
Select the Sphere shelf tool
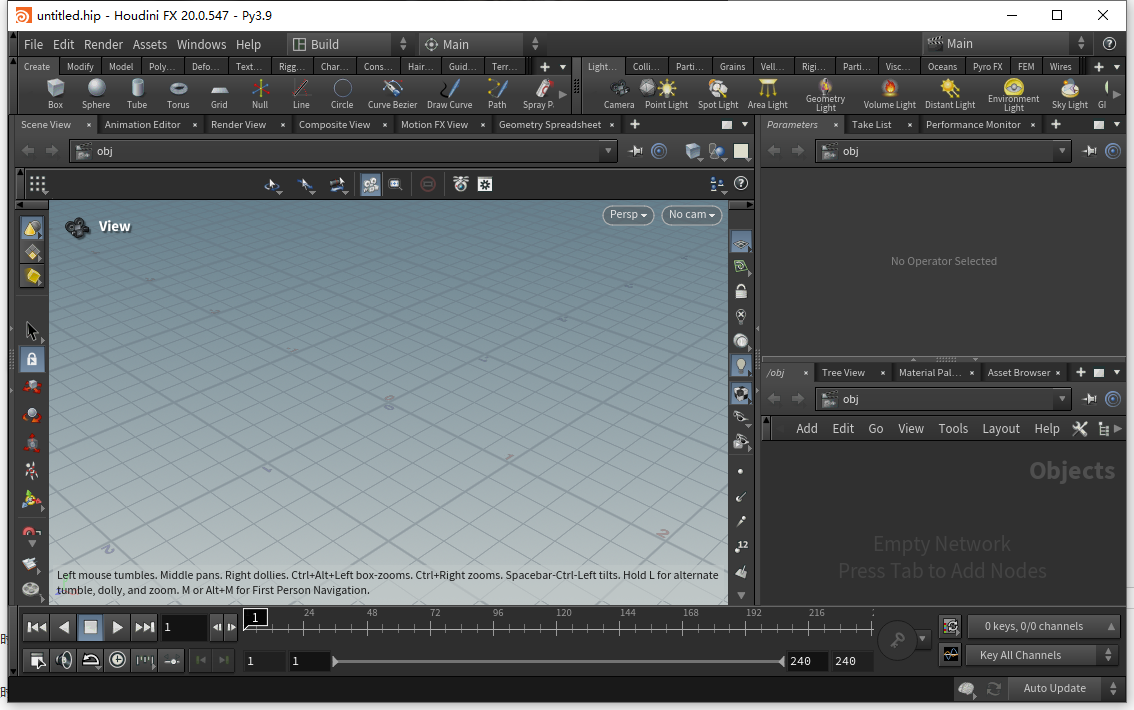(x=96, y=94)
